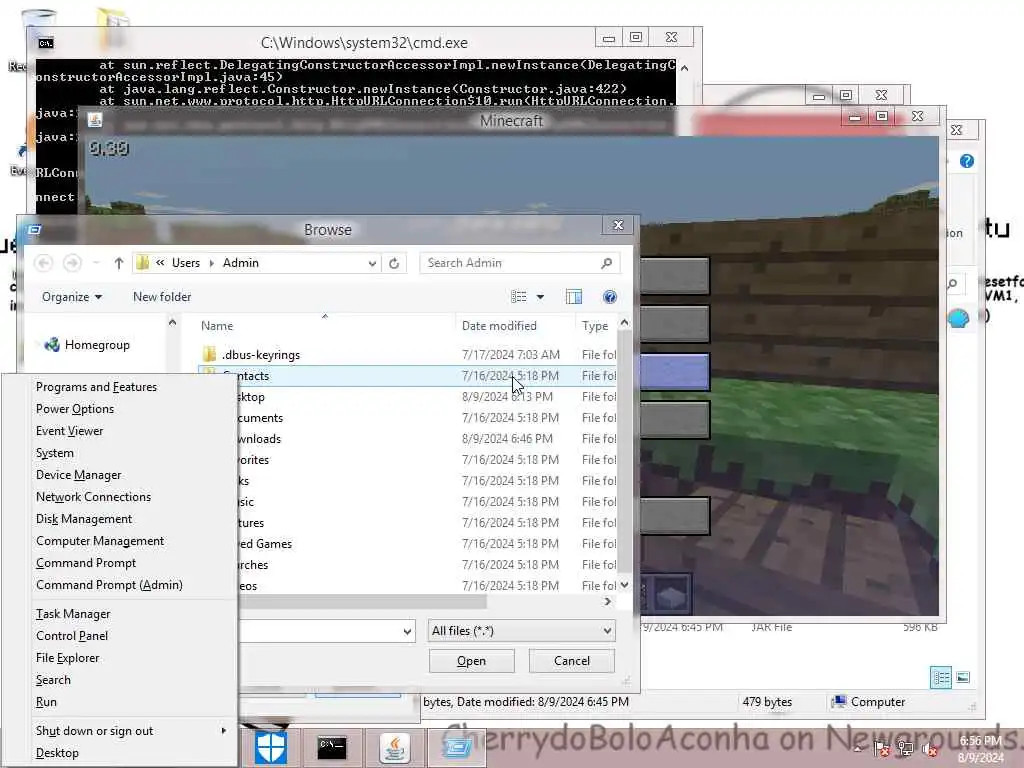
Task: Switch to cmd.exe taskbar icon
Action: point(332,747)
